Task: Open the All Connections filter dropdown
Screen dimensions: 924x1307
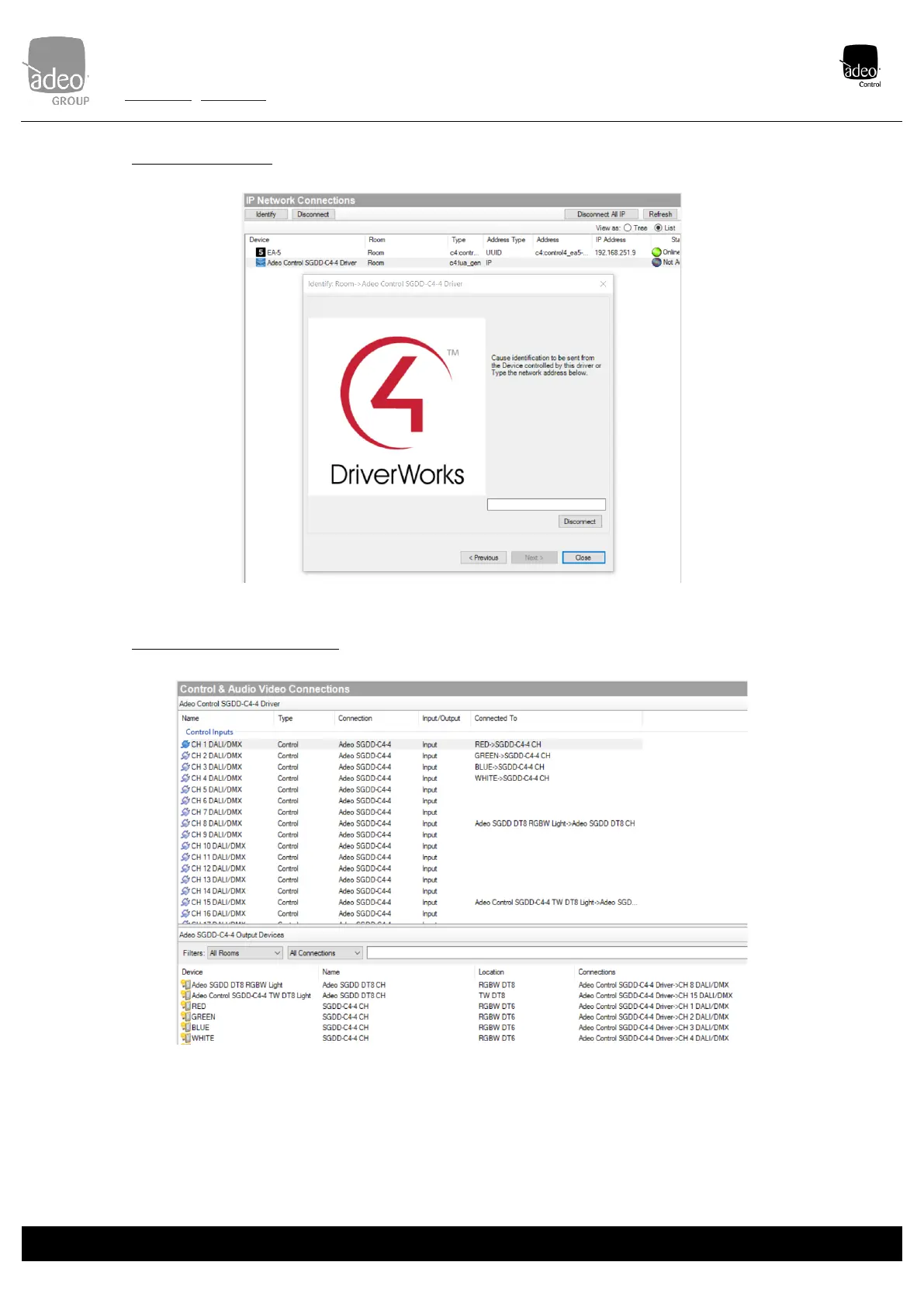Action: (325, 953)
